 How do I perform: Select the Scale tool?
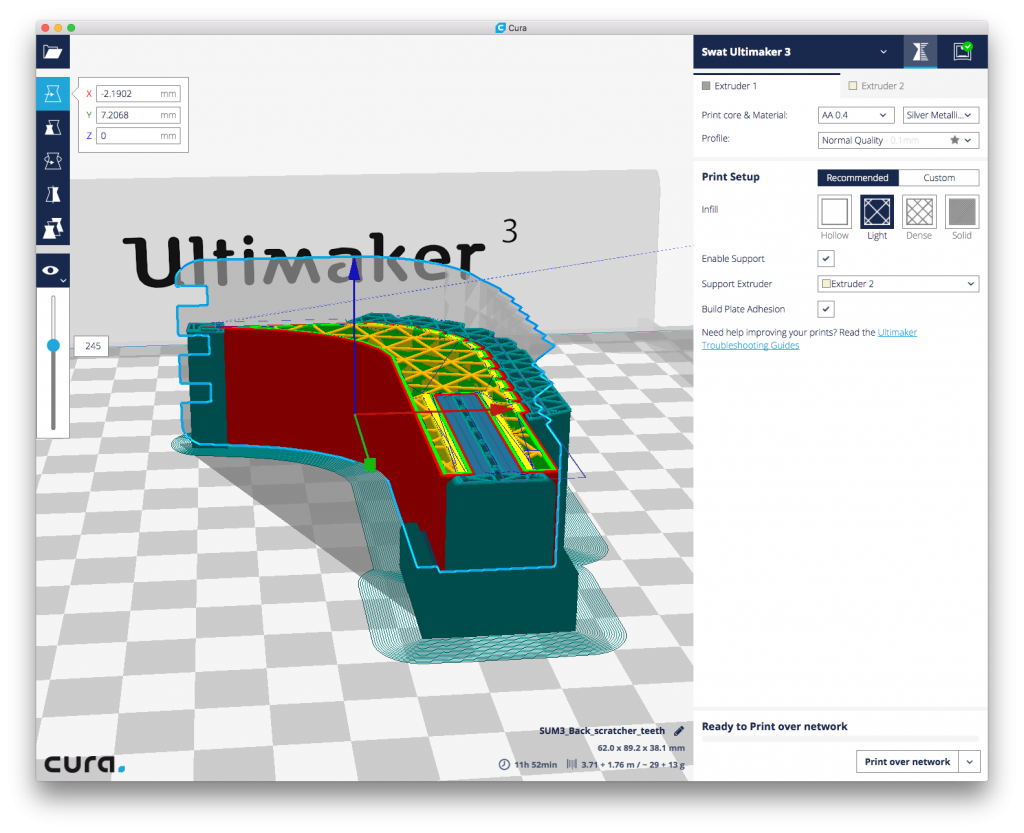(53, 127)
